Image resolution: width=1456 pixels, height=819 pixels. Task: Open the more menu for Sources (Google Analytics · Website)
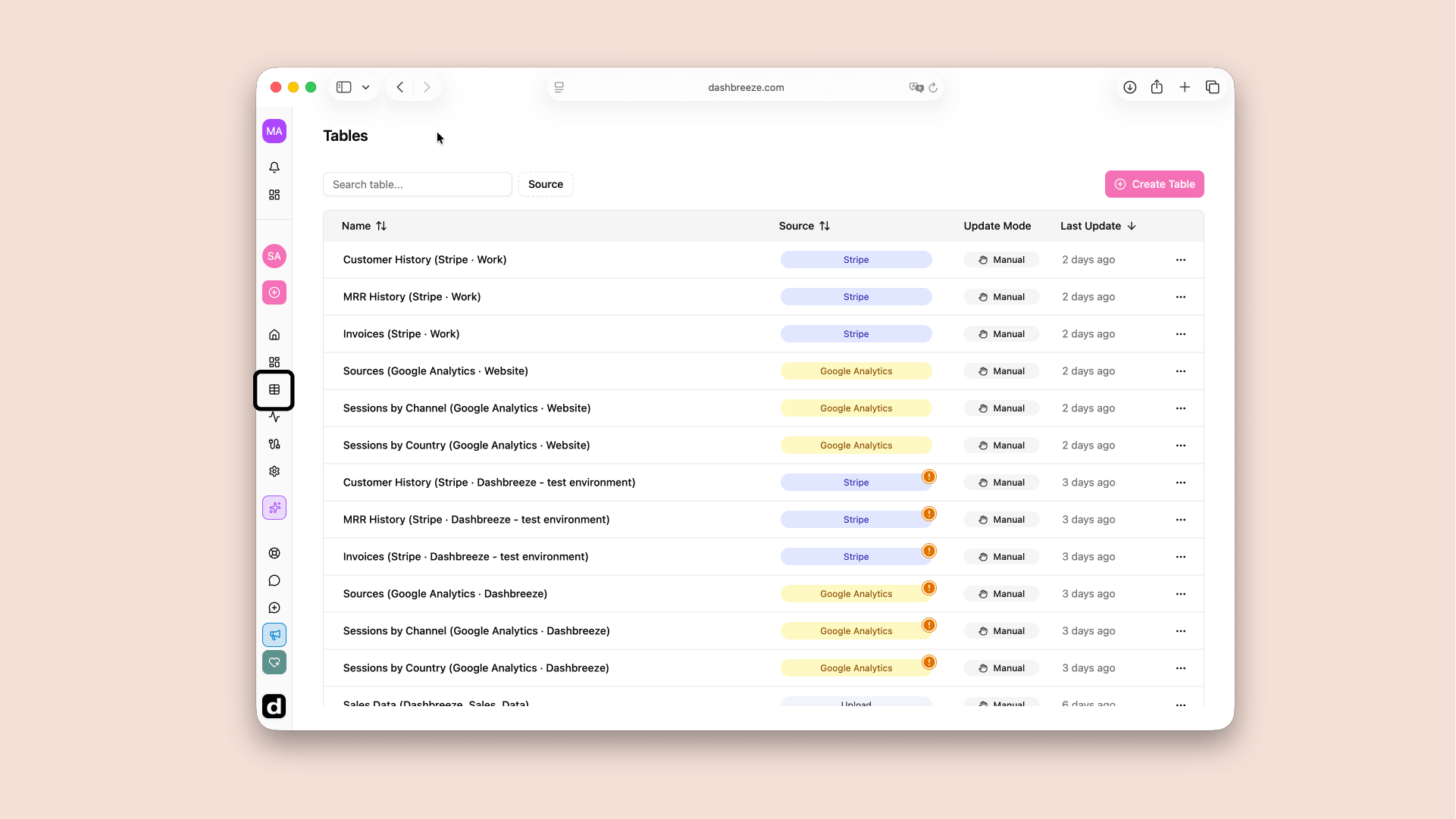(1181, 371)
